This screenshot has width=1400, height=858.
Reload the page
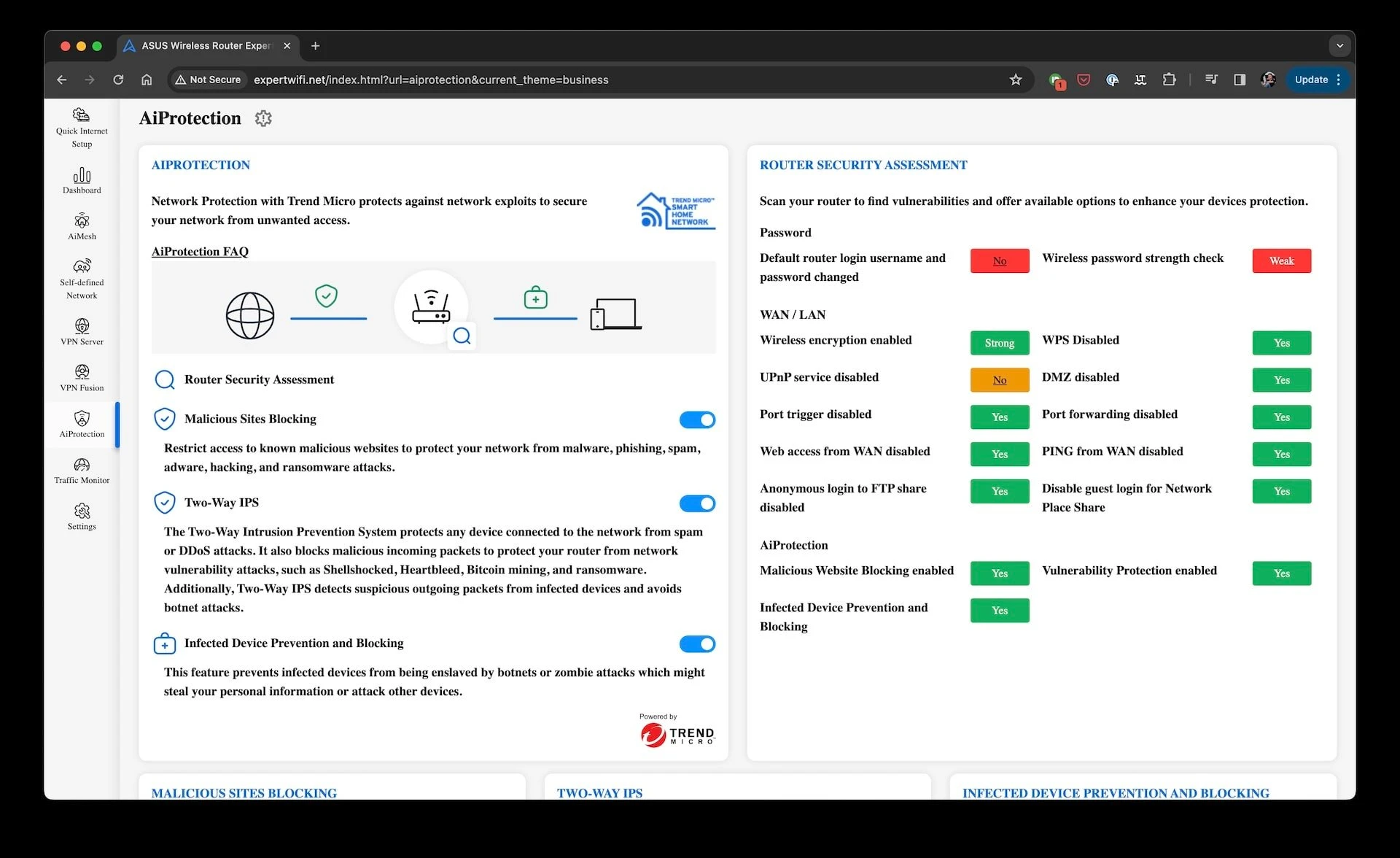(118, 80)
